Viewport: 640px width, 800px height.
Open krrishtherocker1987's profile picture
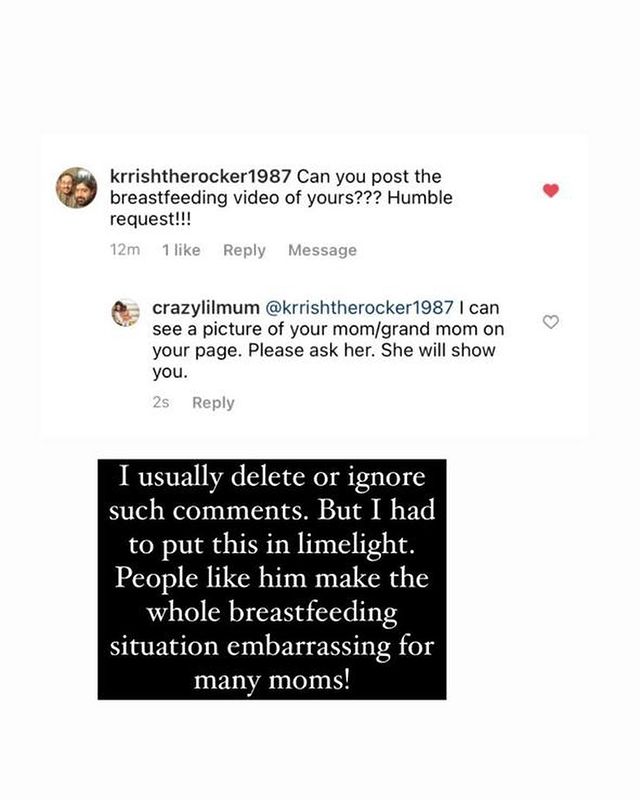coord(77,188)
